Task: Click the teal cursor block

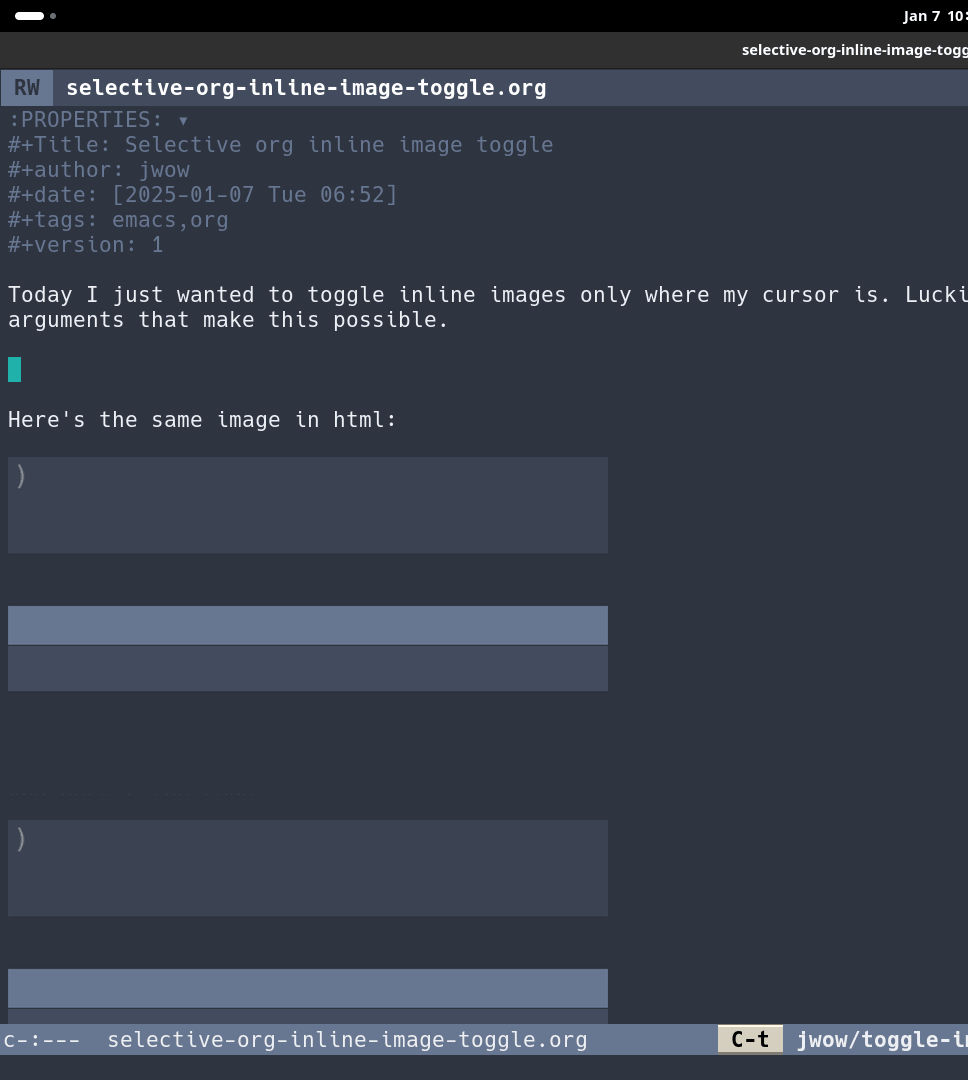Action: pyautogui.click(x=14, y=370)
